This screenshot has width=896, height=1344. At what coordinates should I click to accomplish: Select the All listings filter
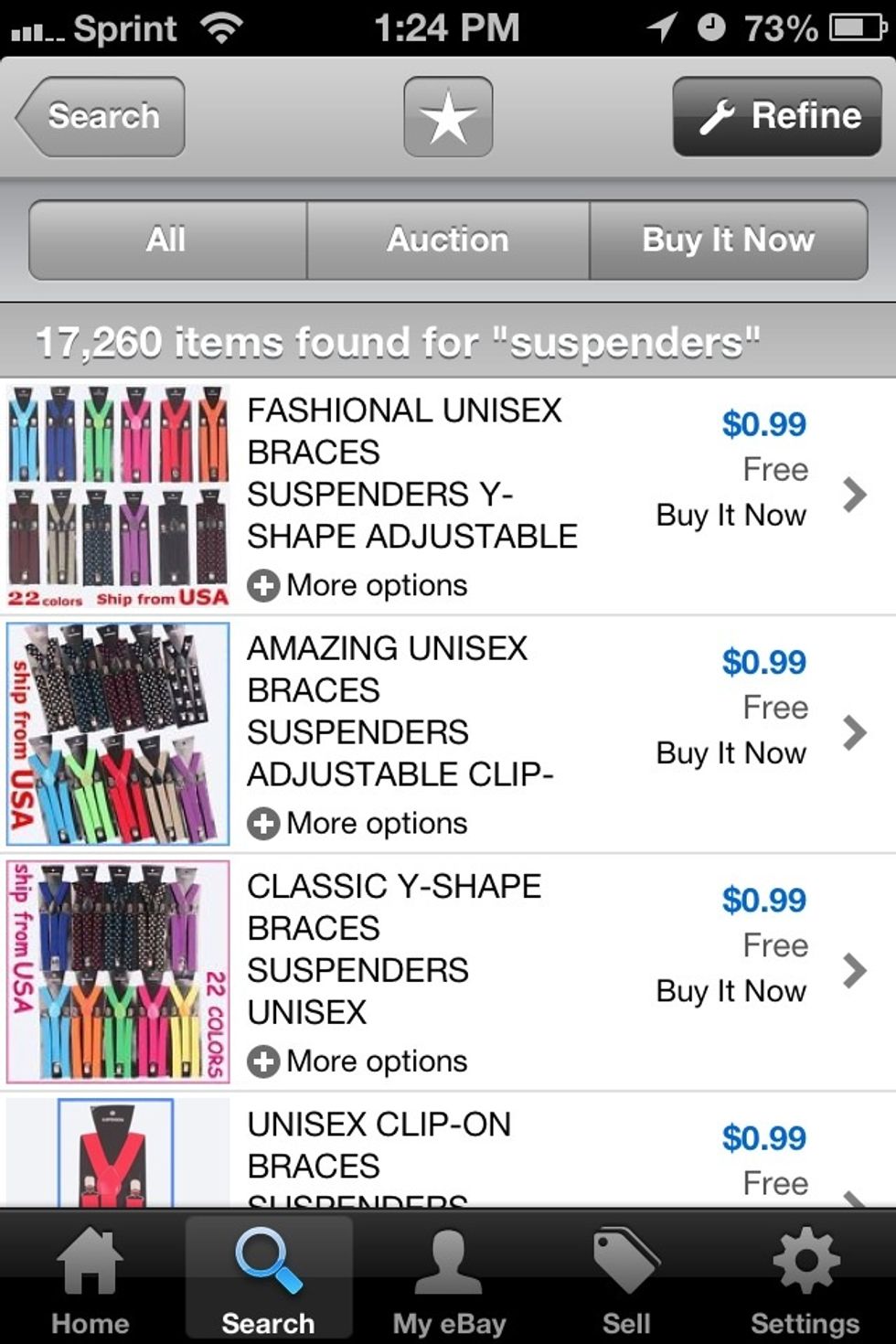165,240
